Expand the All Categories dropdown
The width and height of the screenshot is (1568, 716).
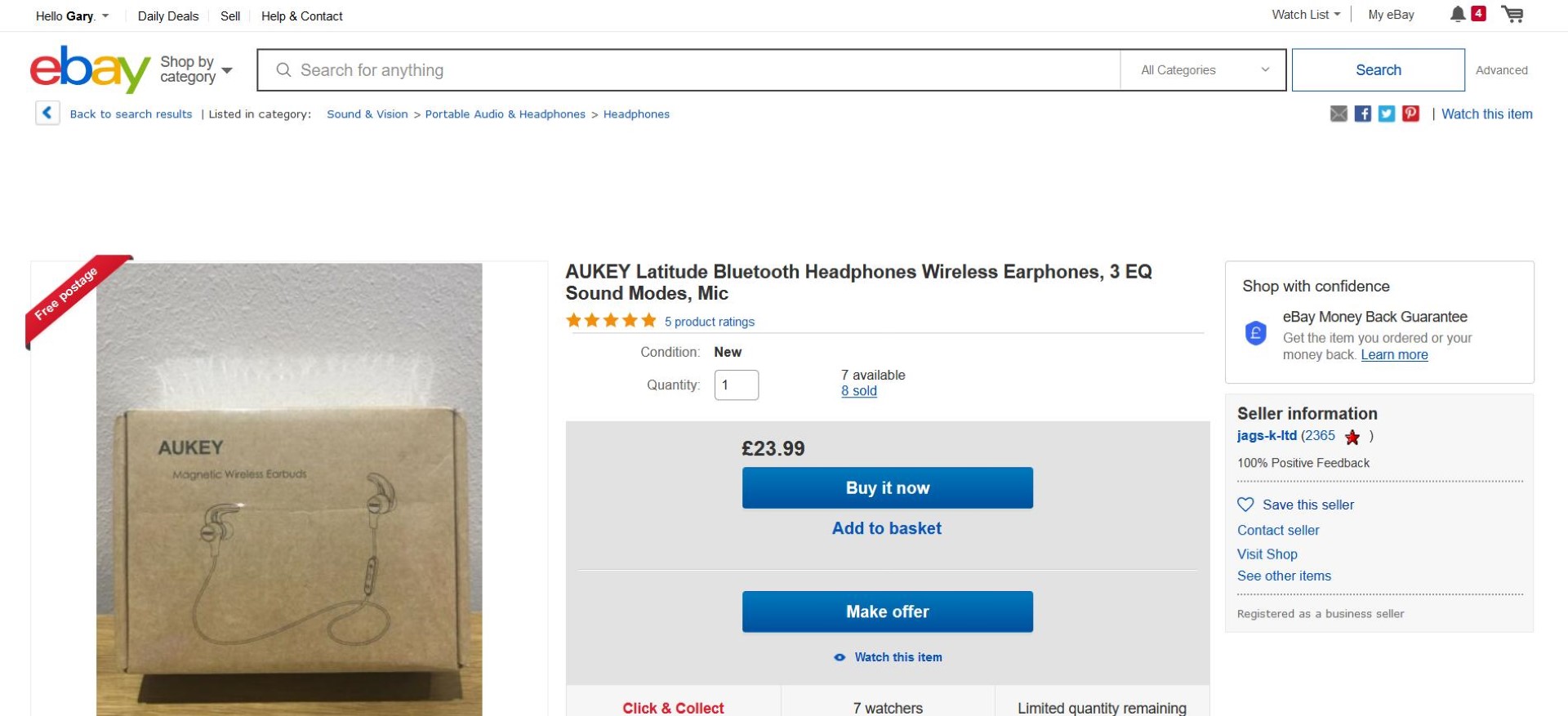click(1204, 70)
